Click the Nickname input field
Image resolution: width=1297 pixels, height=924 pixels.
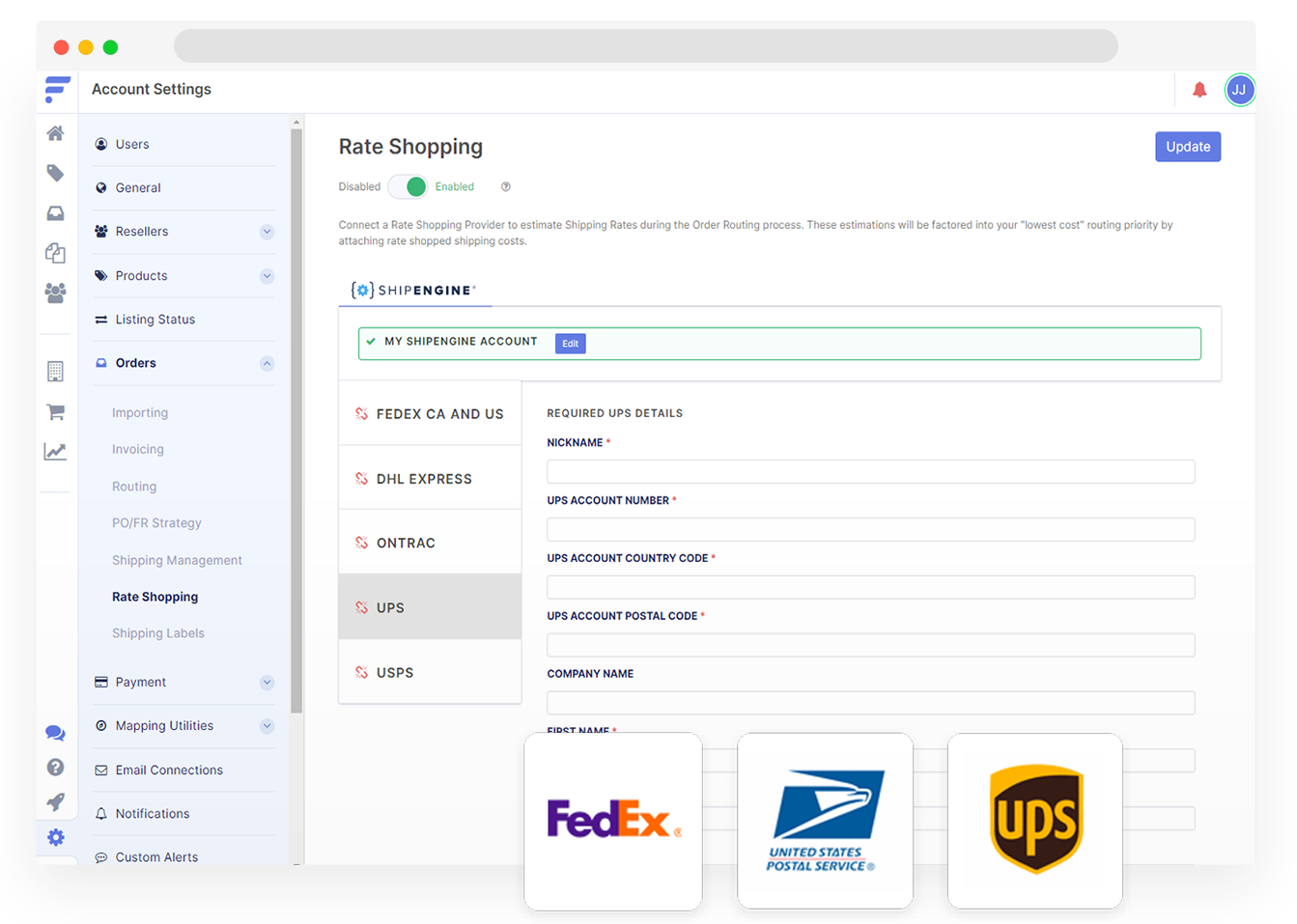point(871,472)
